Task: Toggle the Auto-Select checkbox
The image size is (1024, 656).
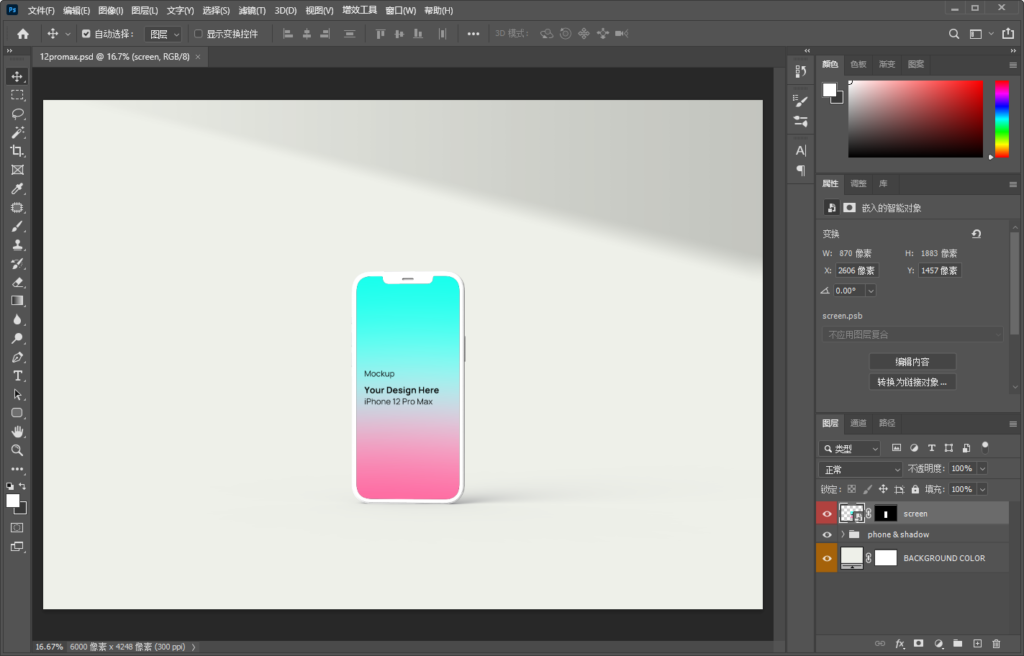Action: [86, 34]
